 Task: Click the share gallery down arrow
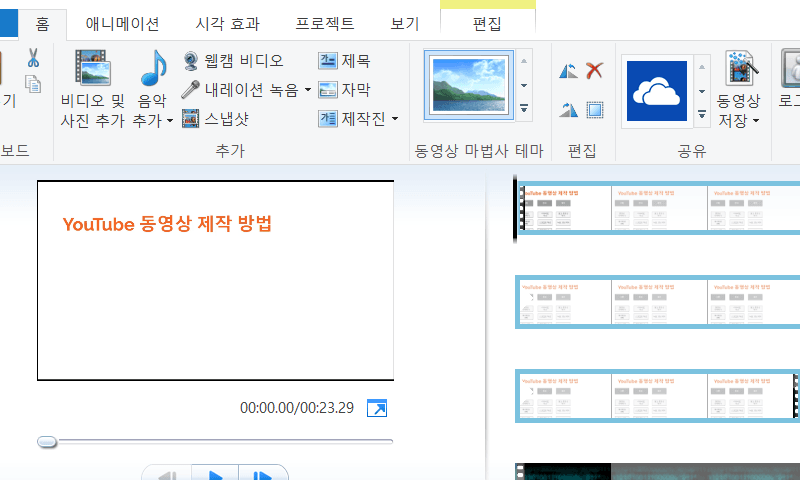point(702,91)
